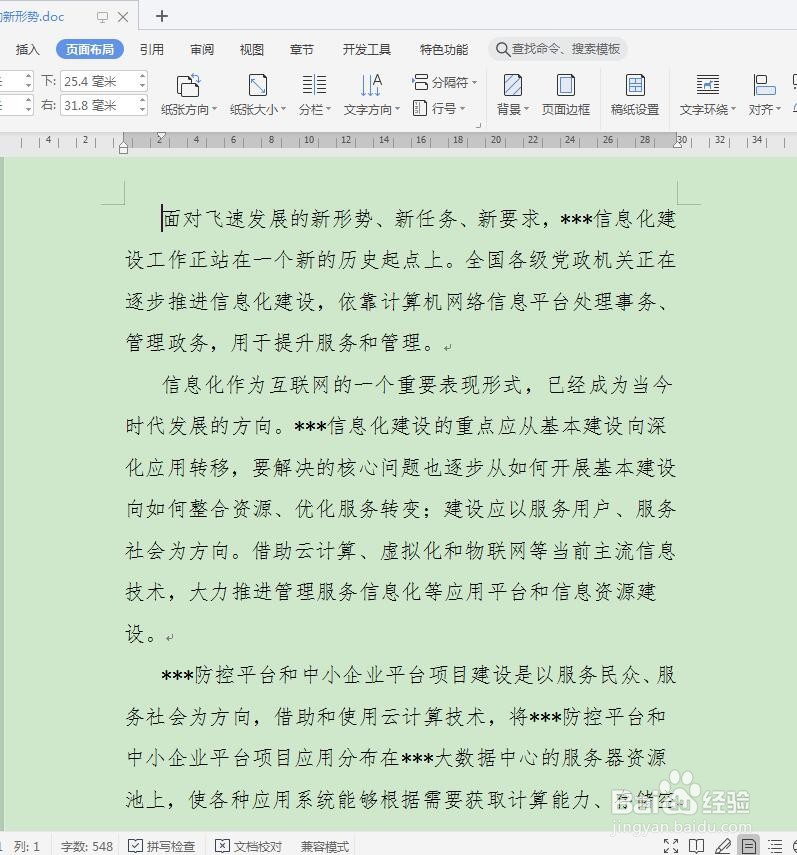Viewport: 797px width, 855px height.
Task: Switch to full screen view in status bar
Action: click(671, 846)
